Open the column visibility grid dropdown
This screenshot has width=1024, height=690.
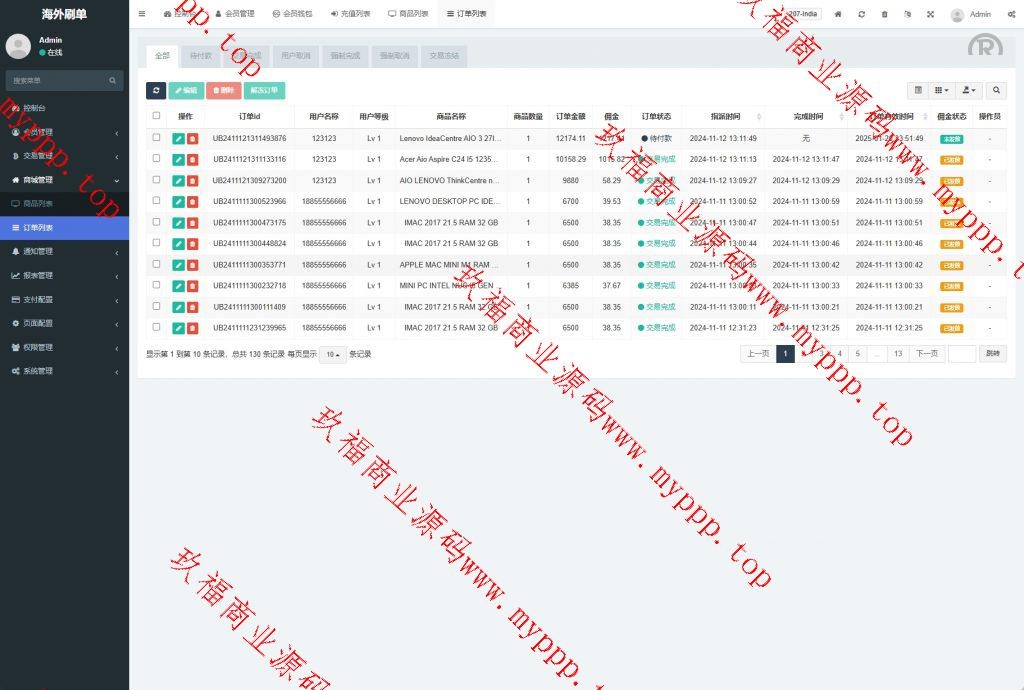point(942,91)
